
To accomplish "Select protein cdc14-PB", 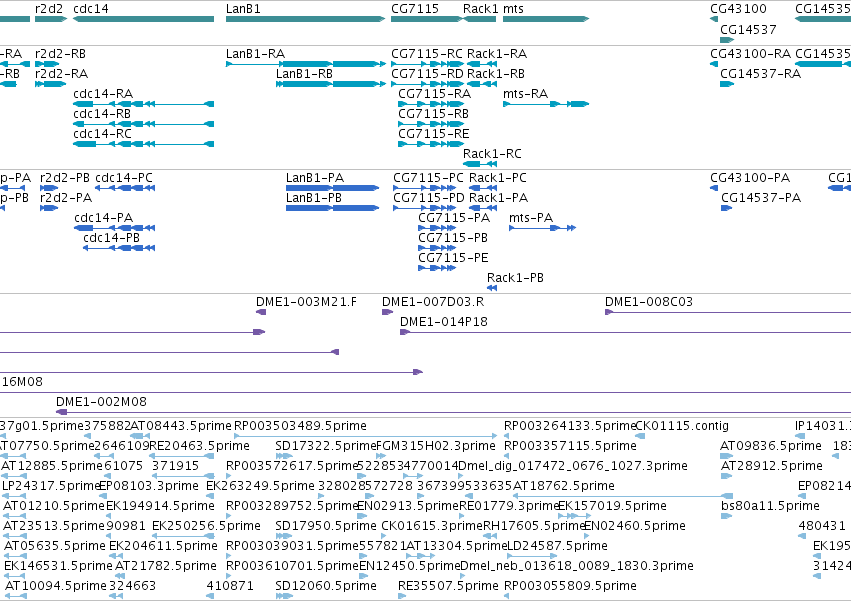I will (119, 248).
